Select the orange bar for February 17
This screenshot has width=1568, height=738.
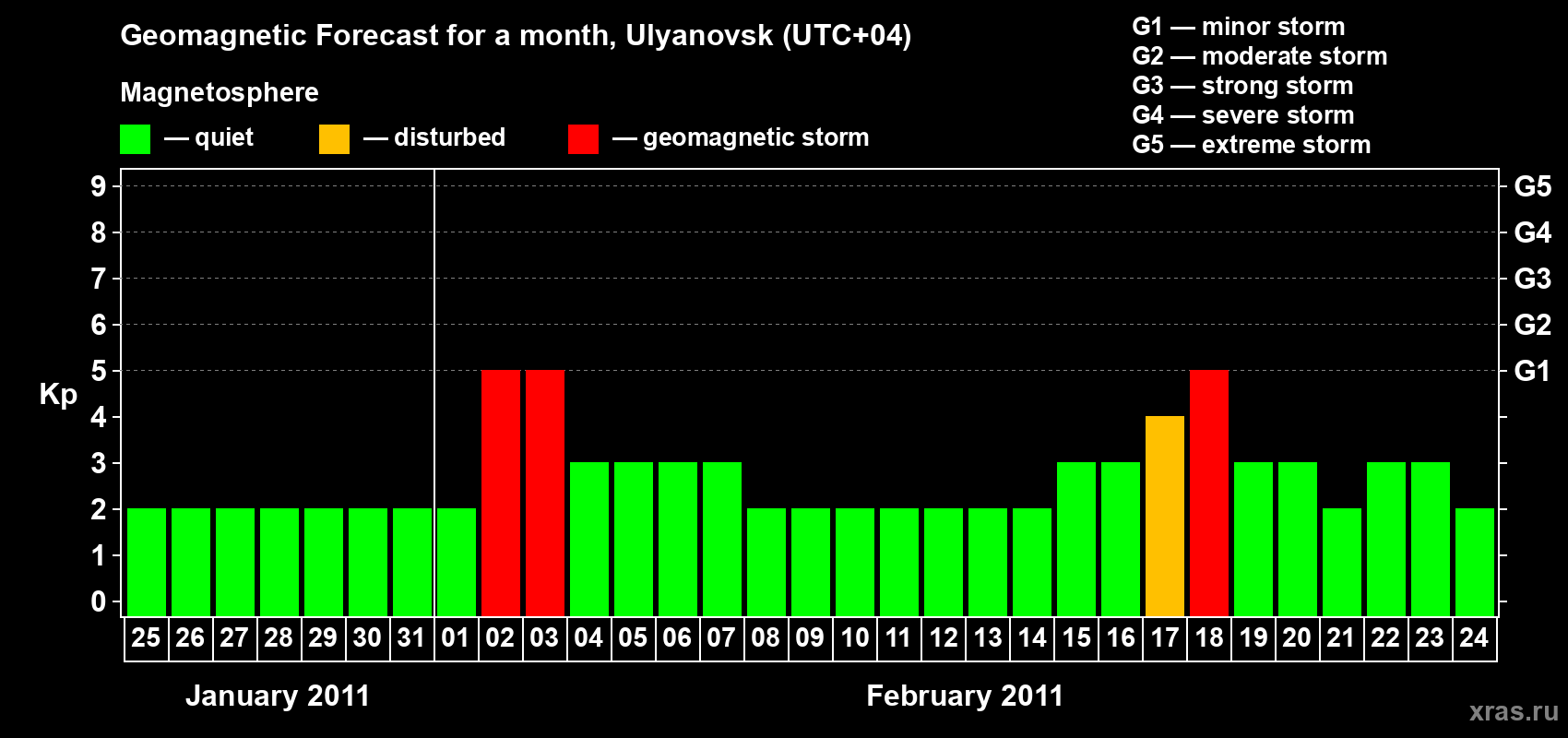[1165, 516]
